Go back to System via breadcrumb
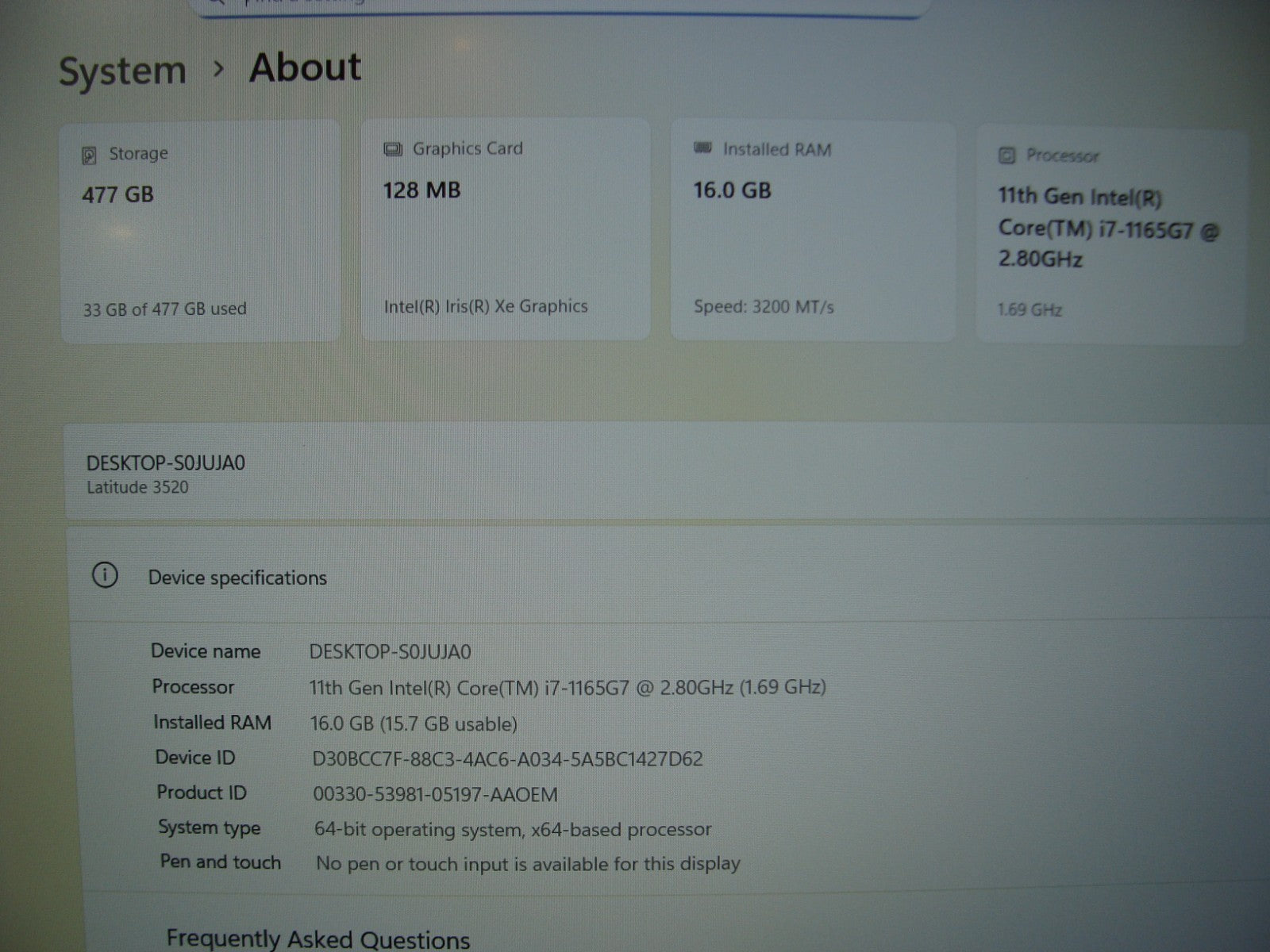The height and width of the screenshot is (952, 1270). [x=122, y=71]
